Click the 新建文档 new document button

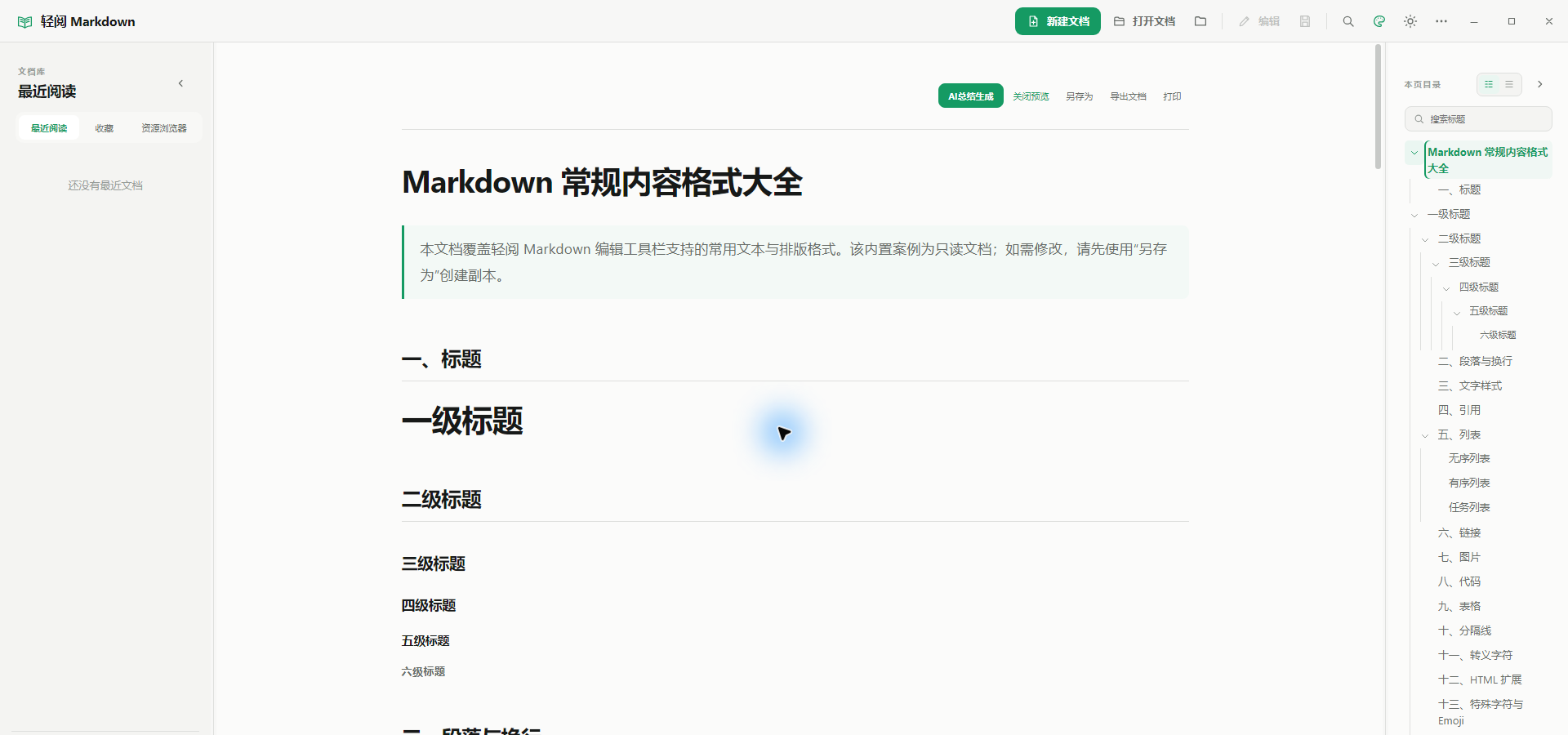[x=1058, y=21]
